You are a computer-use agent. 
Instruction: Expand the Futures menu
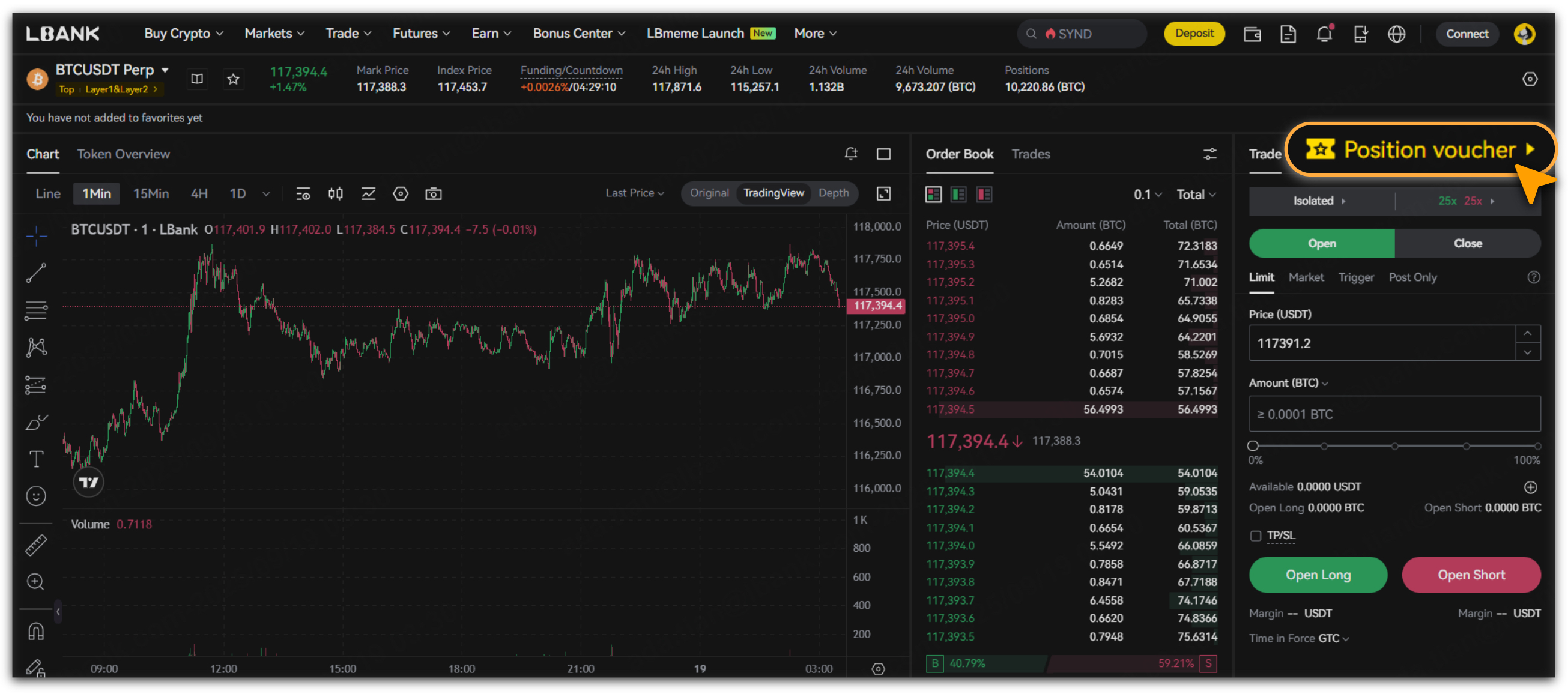point(420,34)
